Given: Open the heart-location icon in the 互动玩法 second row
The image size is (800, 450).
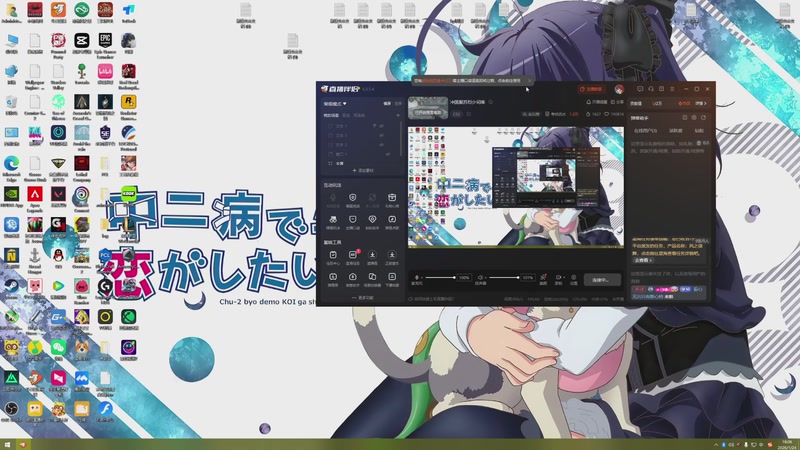Looking at the screenshot, I should 372,219.
